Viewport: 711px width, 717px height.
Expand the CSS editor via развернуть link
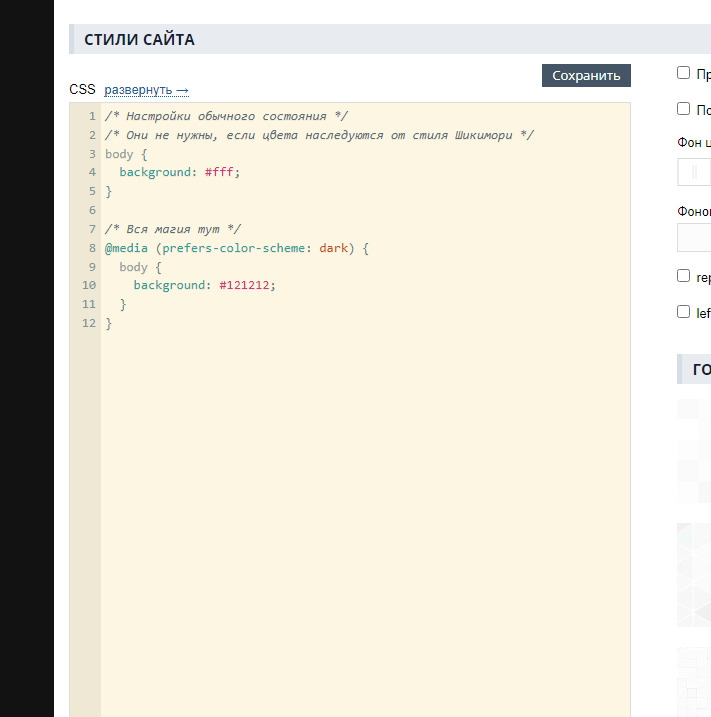click(x=146, y=90)
